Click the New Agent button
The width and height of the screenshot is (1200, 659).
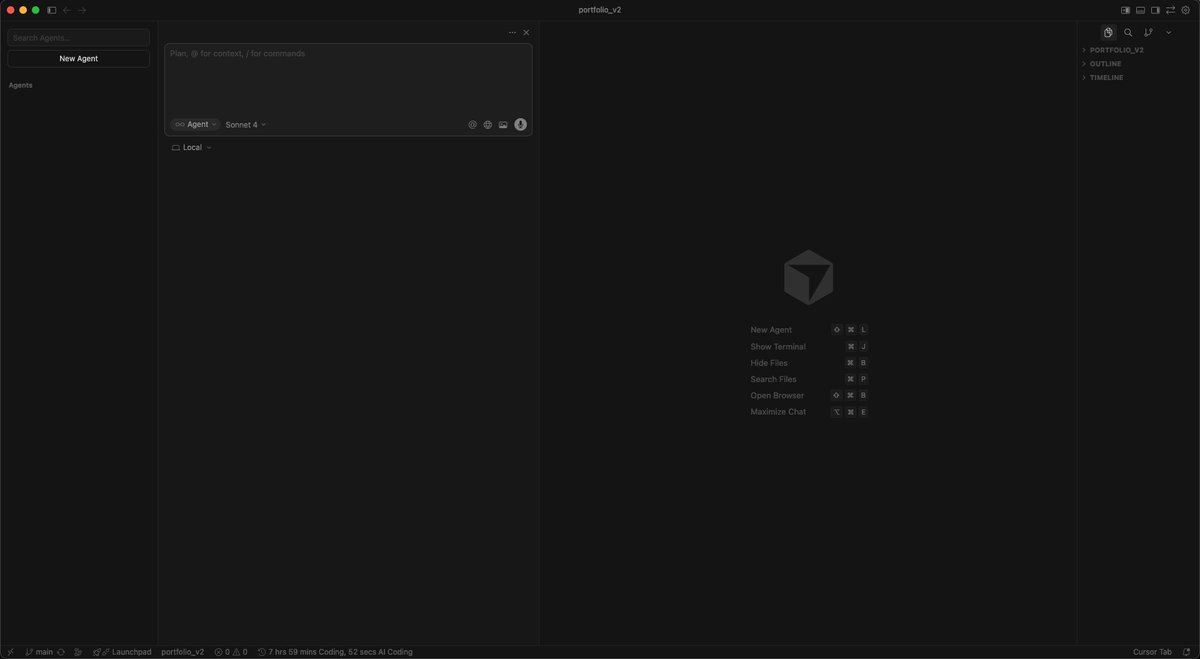[x=79, y=59]
